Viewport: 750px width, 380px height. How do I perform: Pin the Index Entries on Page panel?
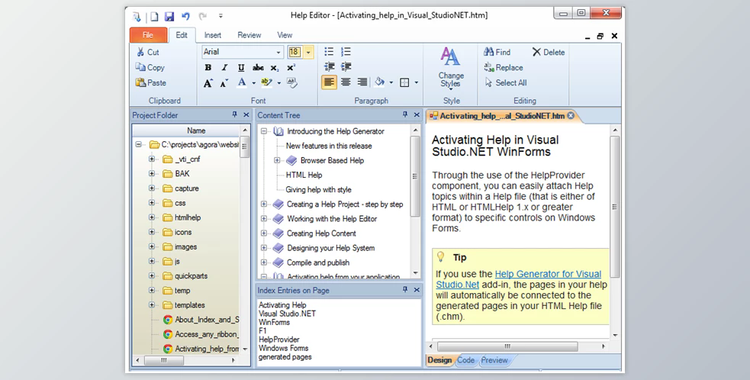pos(405,290)
